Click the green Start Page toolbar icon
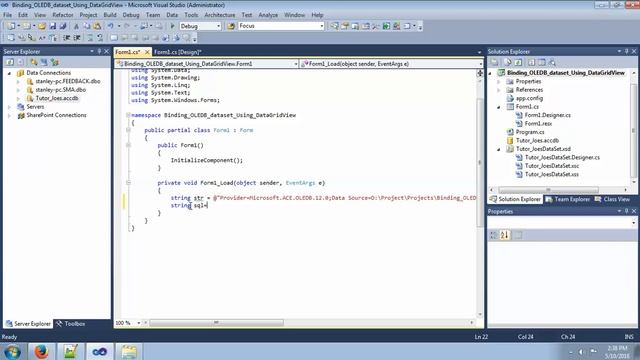Screen dimensions: 640x360 point(386,26)
